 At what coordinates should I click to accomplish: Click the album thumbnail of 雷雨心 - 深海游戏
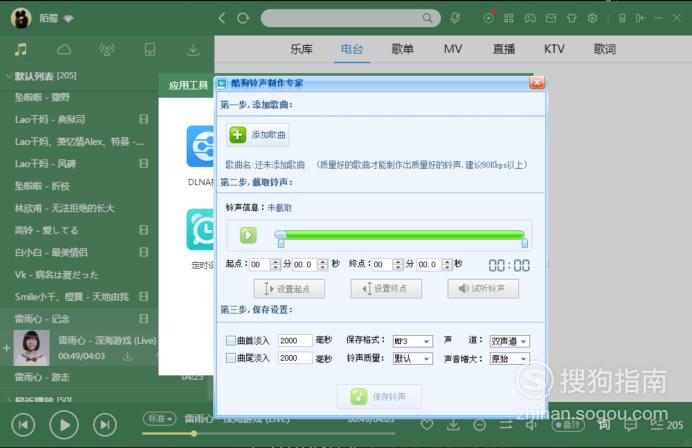click(x=31, y=348)
